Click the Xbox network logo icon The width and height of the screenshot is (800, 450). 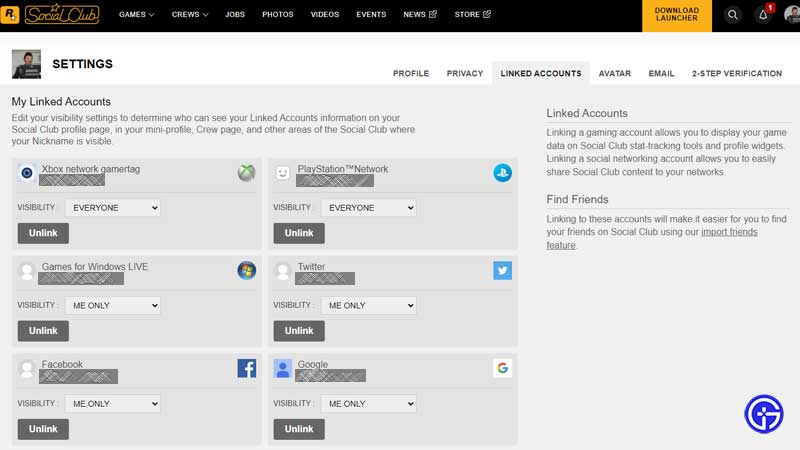click(x=246, y=173)
